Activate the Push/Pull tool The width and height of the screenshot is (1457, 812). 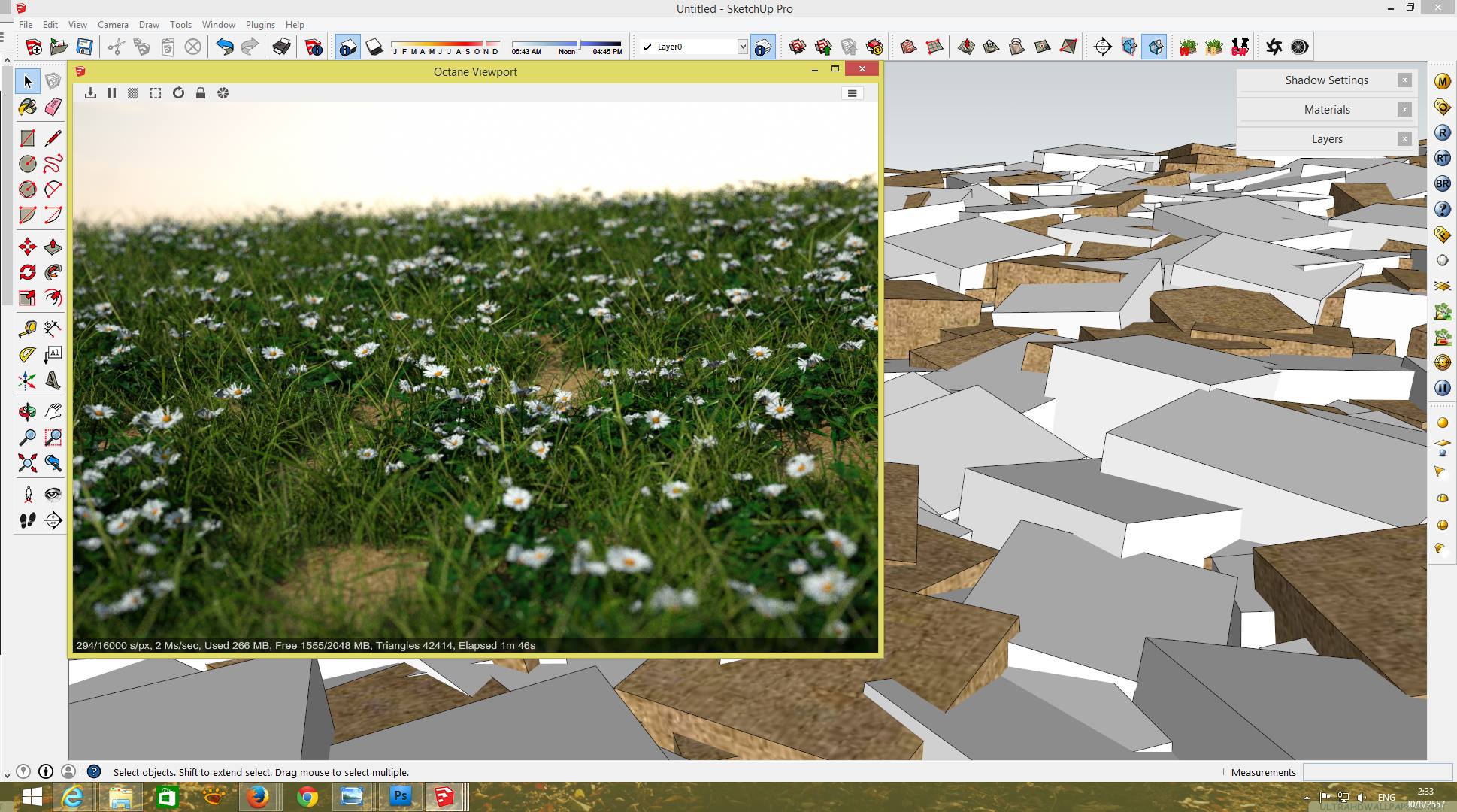pos(53,247)
